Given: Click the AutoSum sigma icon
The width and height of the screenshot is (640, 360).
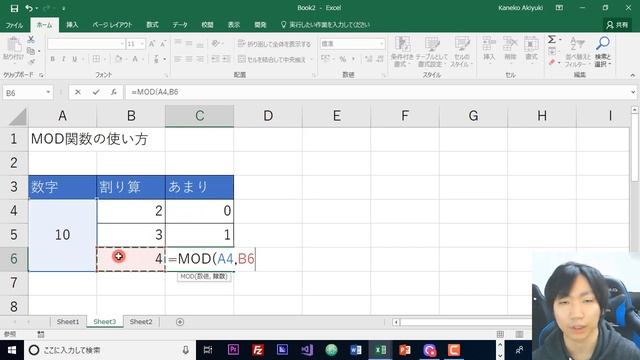Looking at the screenshot, I should tap(552, 40).
